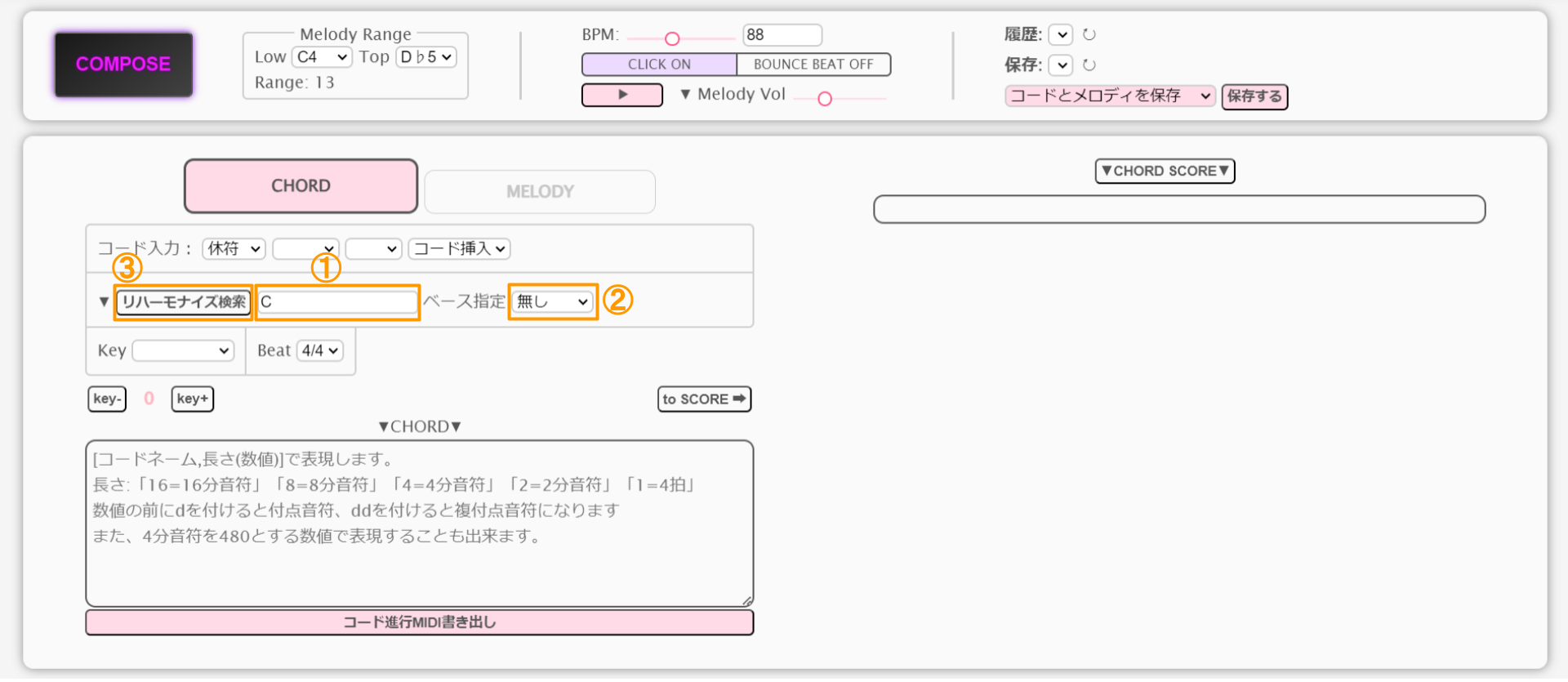Click the chord text field containing C
This screenshot has width=1568, height=682.
337,302
